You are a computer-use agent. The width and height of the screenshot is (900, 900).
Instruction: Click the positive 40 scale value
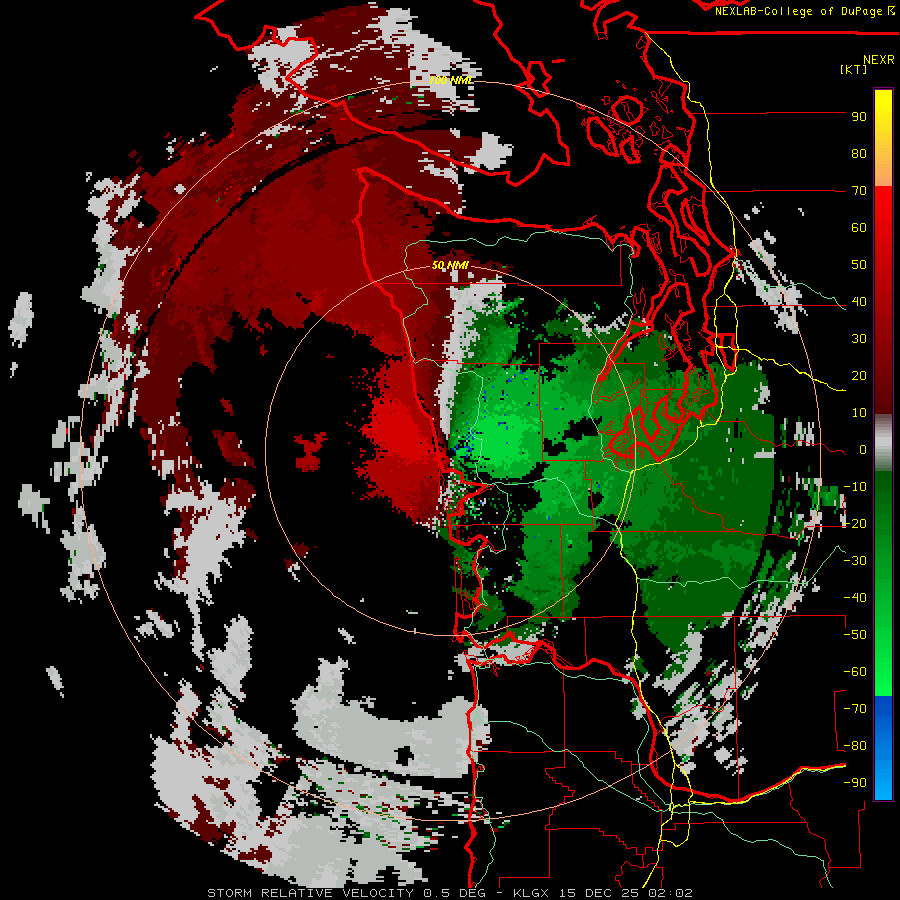859,301
